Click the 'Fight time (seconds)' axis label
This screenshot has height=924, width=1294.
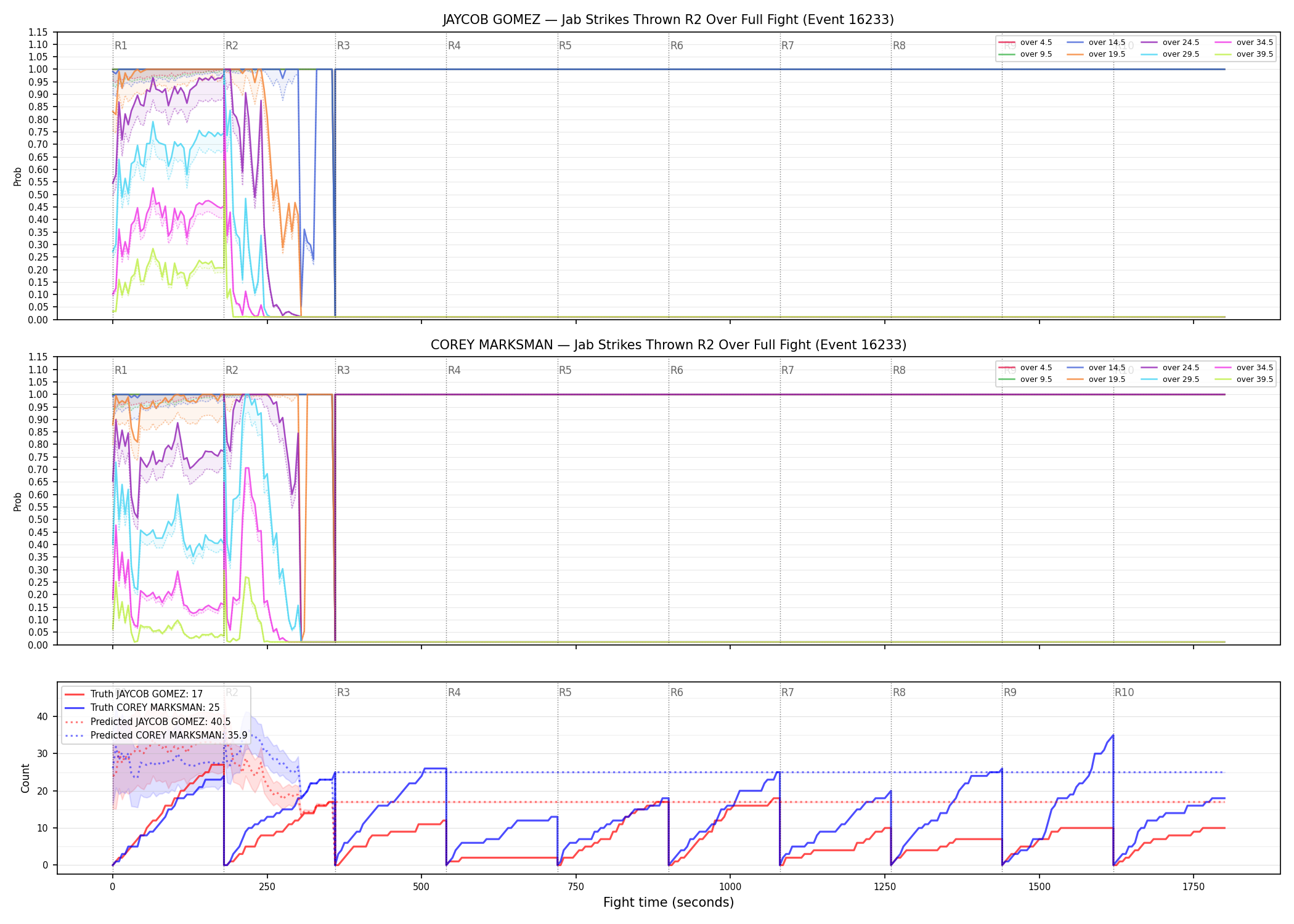pyautogui.click(x=669, y=902)
